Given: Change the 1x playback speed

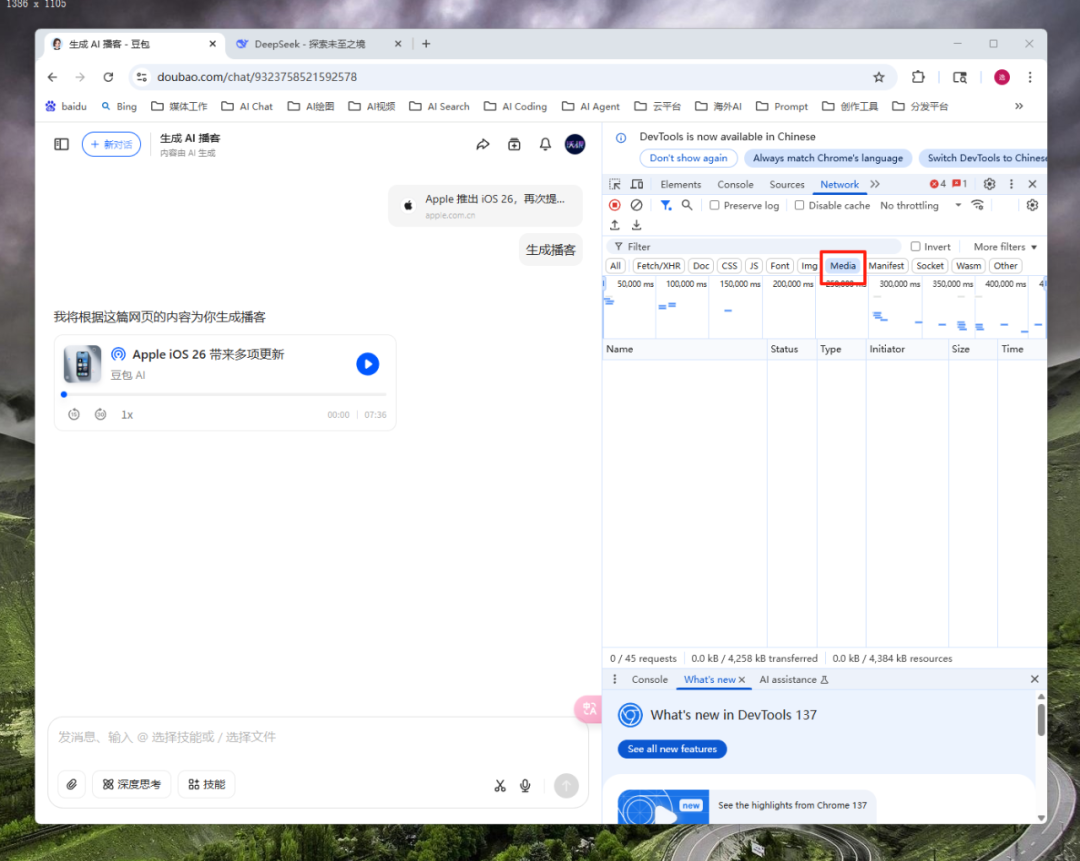Looking at the screenshot, I should (x=127, y=415).
